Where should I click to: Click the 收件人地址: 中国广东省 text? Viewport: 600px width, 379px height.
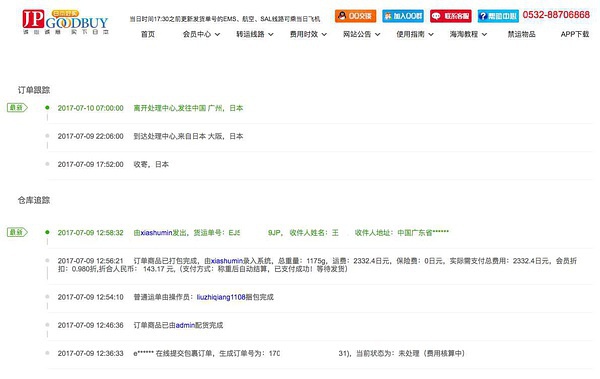point(401,232)
